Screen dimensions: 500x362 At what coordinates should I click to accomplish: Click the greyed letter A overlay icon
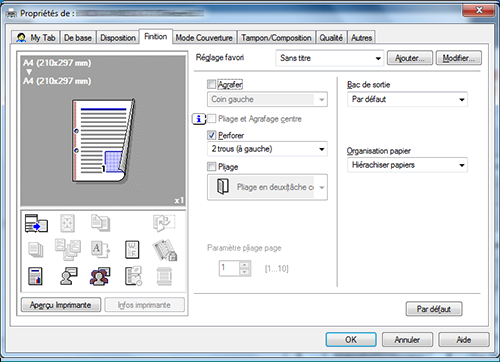coord(100,249)
